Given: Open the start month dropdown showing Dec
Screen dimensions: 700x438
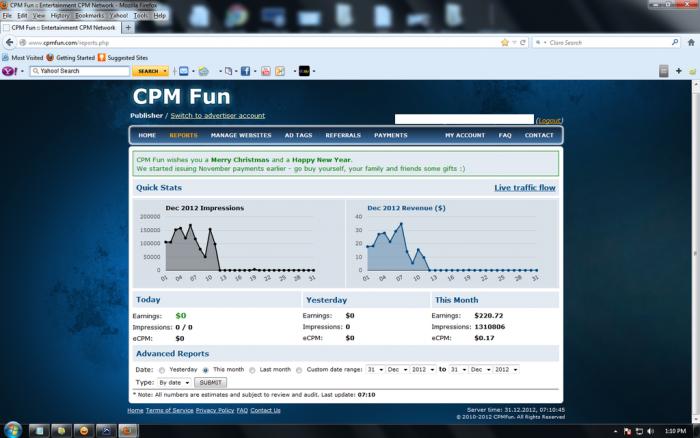Looking at the screenshot, I should (x=397, y=370).
